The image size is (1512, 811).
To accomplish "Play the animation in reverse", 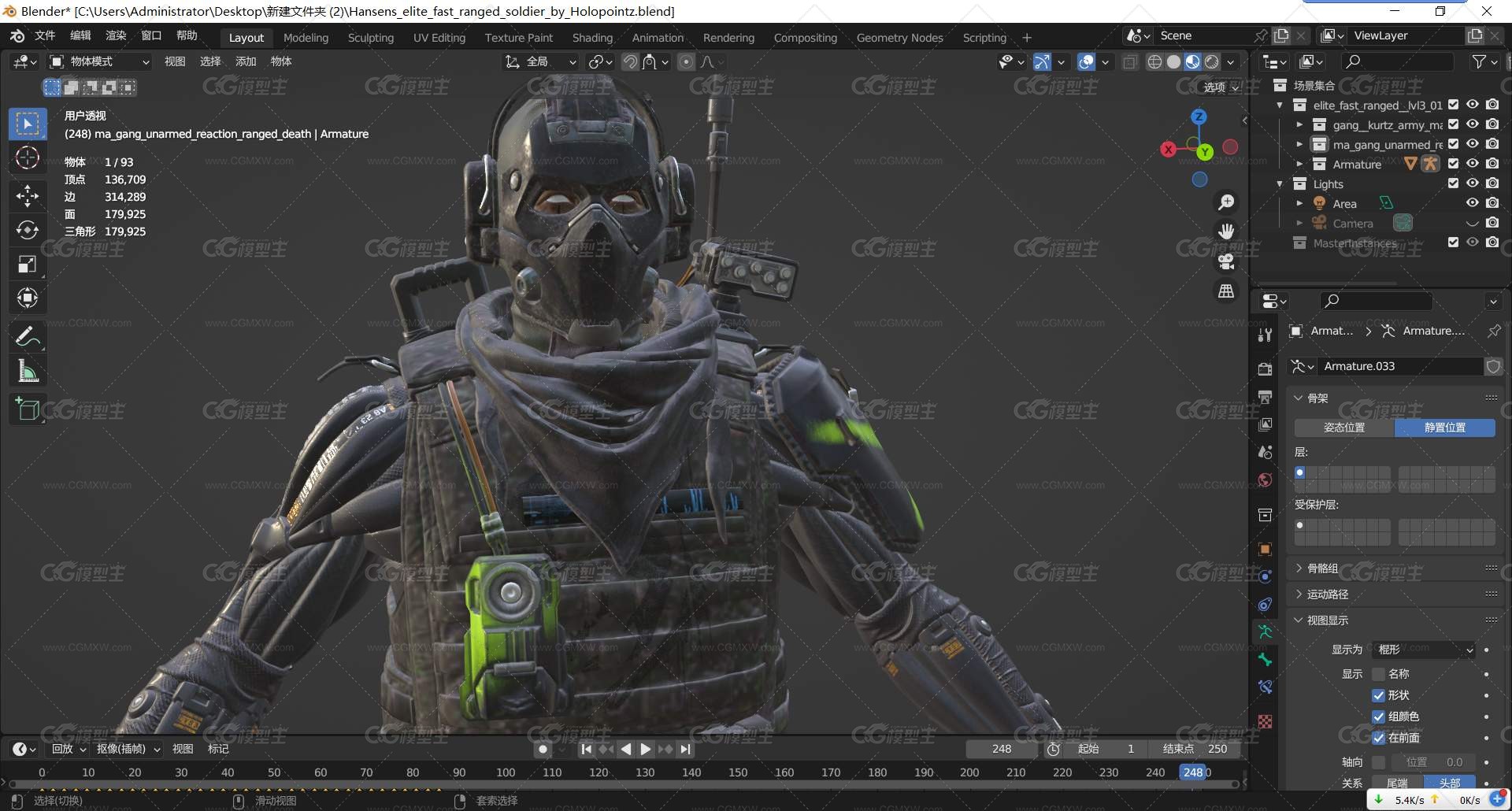I will [x=626, y=750].
